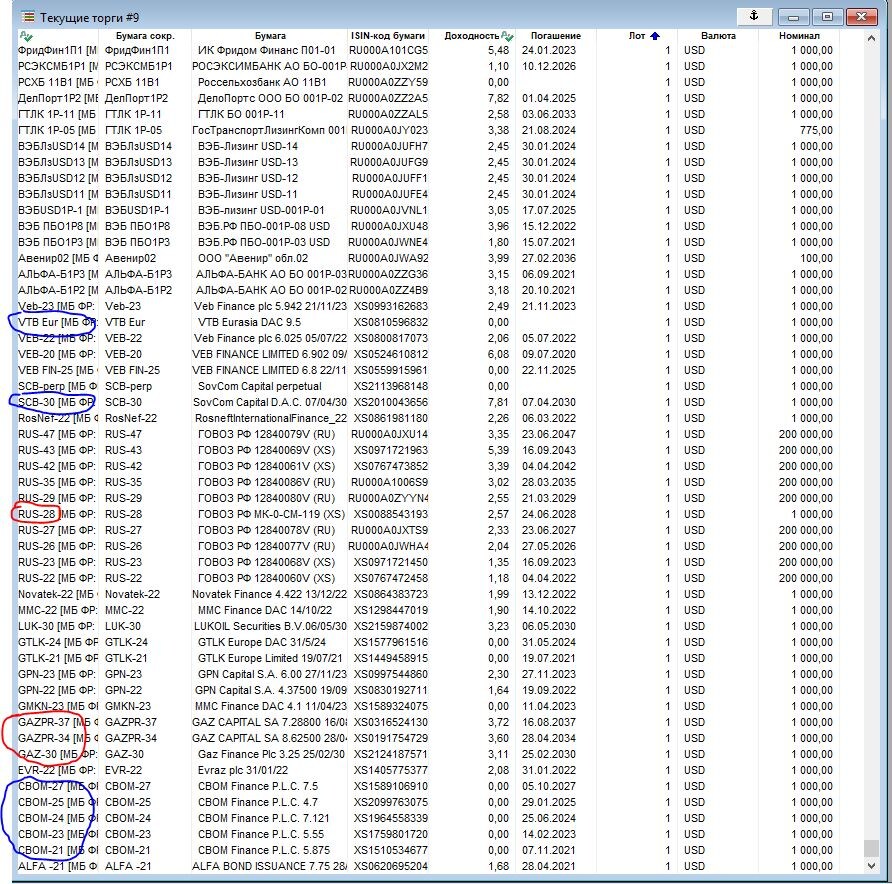
Task: Click the anchor pin icon in title bar
Action: point(754,16)
